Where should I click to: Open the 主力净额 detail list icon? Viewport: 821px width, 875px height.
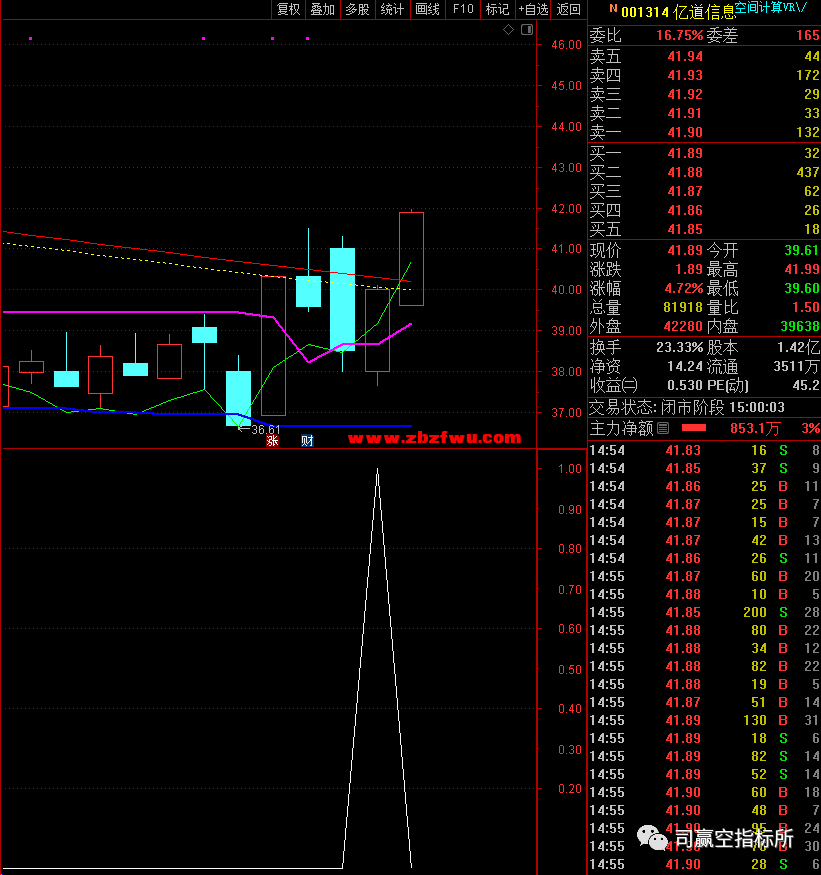click(x=663, y=428)
